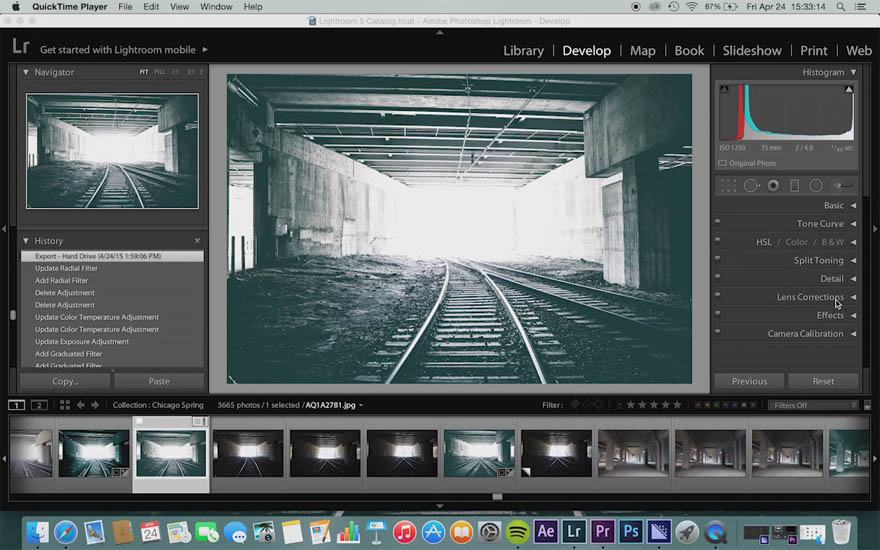Click the Lightroom Lr logo identity plate
The width and height of the screenshot is (880, 550).
coord(21,47)
